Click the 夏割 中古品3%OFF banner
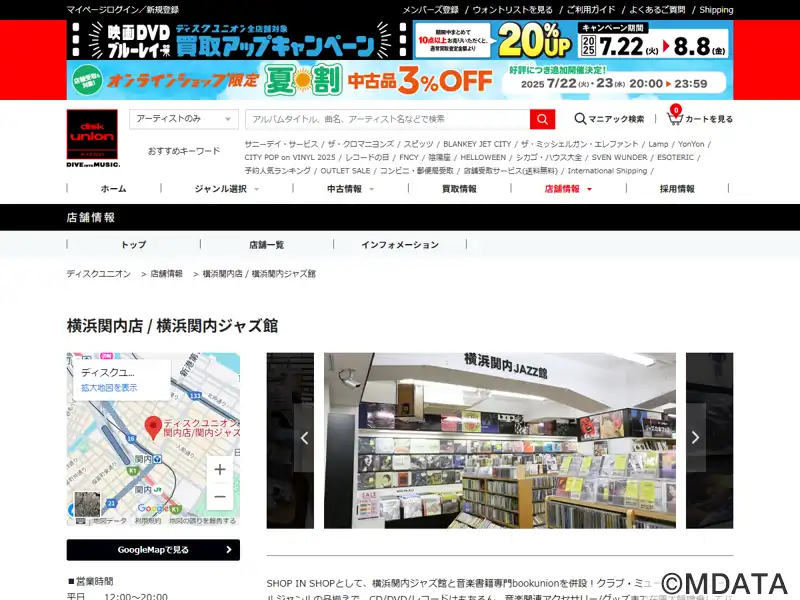Screen dimensions: 800x600 400,80
